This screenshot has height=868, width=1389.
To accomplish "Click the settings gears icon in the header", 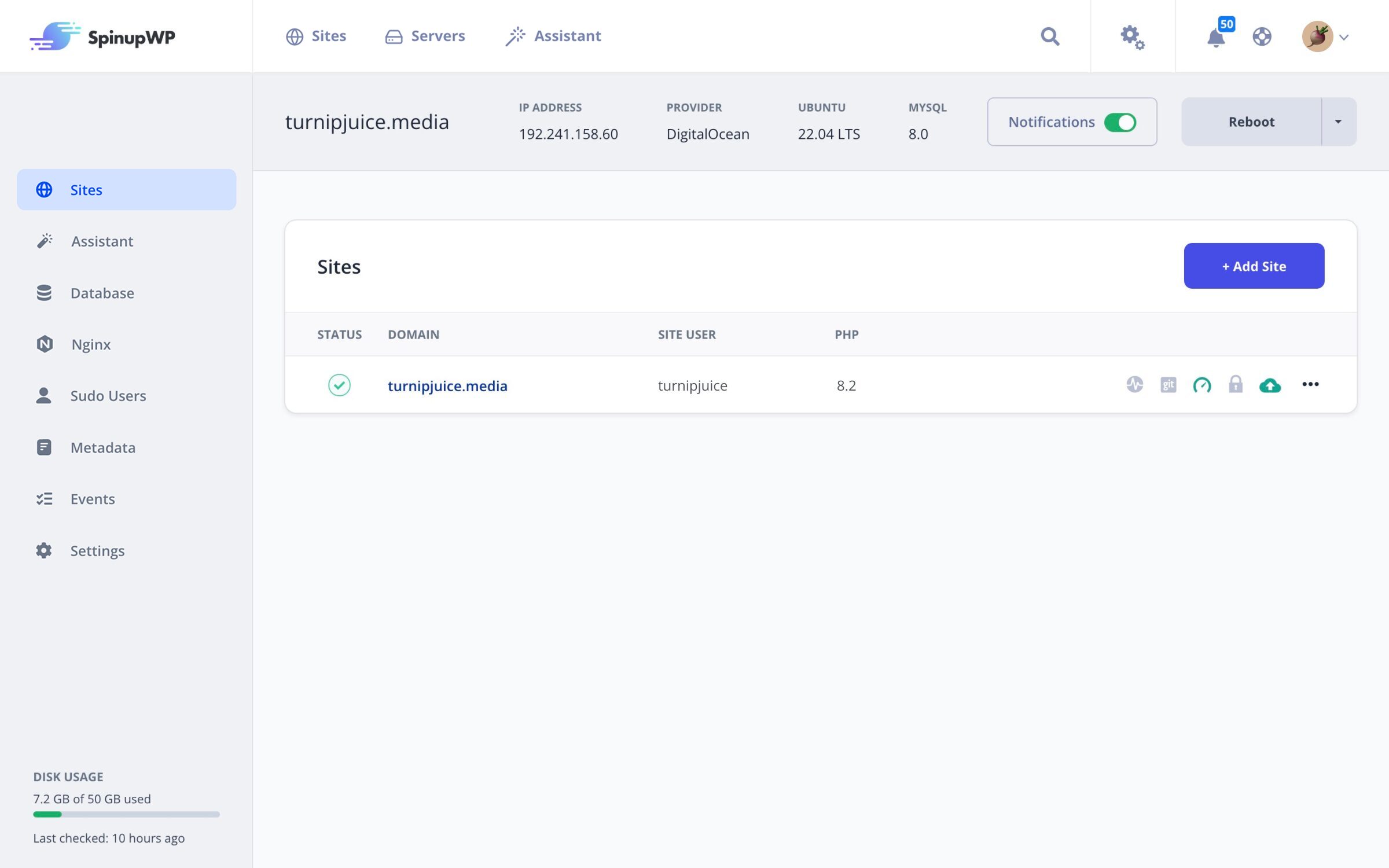I will coord(1133,36).
